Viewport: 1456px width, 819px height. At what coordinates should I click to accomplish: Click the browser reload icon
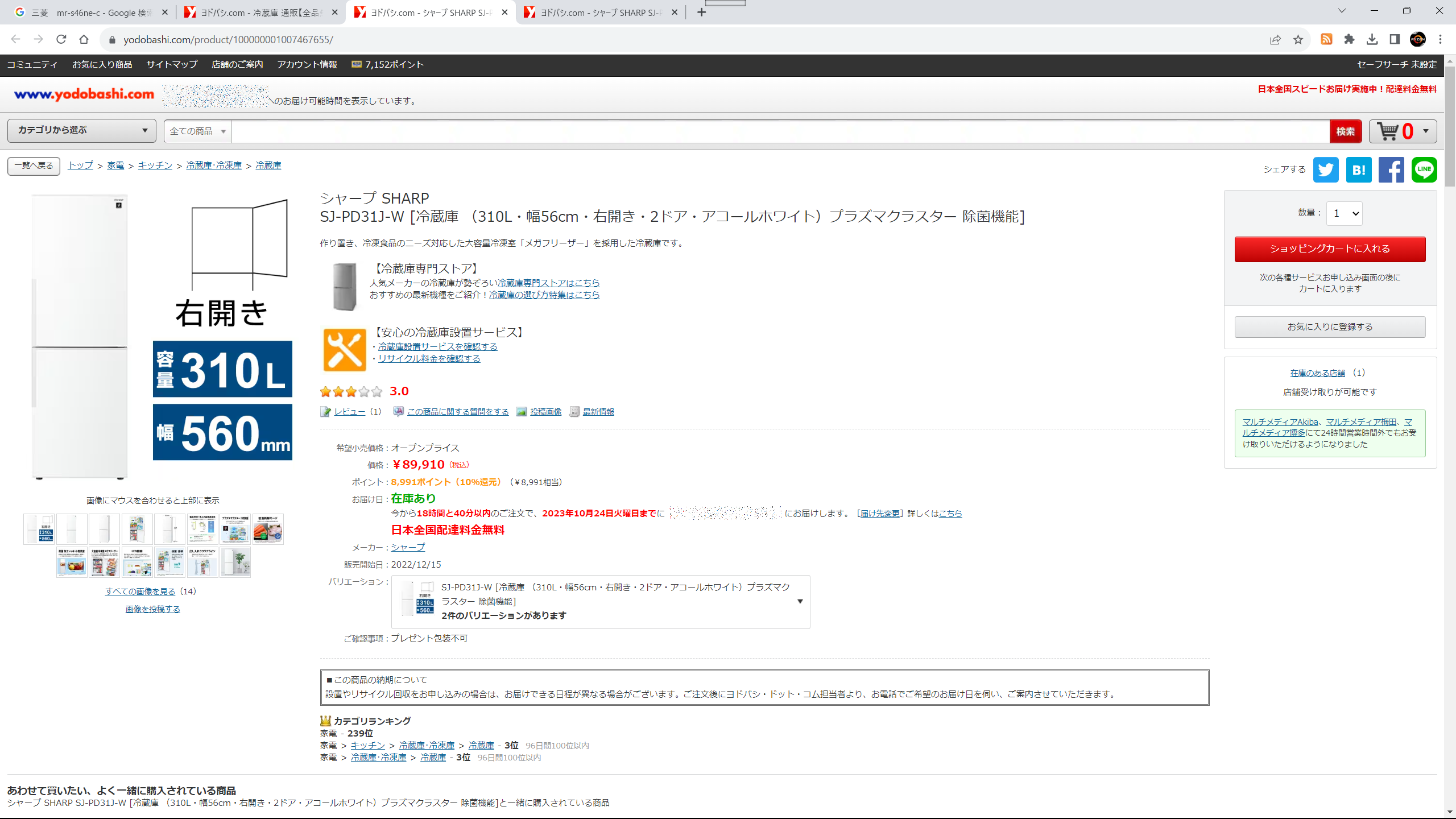[x=61, y=39]
